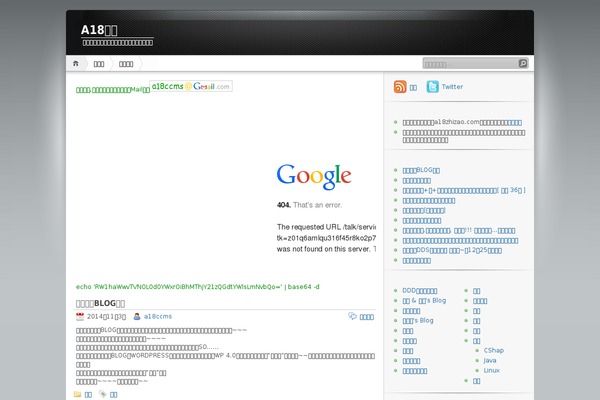Click the 2014 post date text
This screenshot has height=400, width=600.
(106, 317)
